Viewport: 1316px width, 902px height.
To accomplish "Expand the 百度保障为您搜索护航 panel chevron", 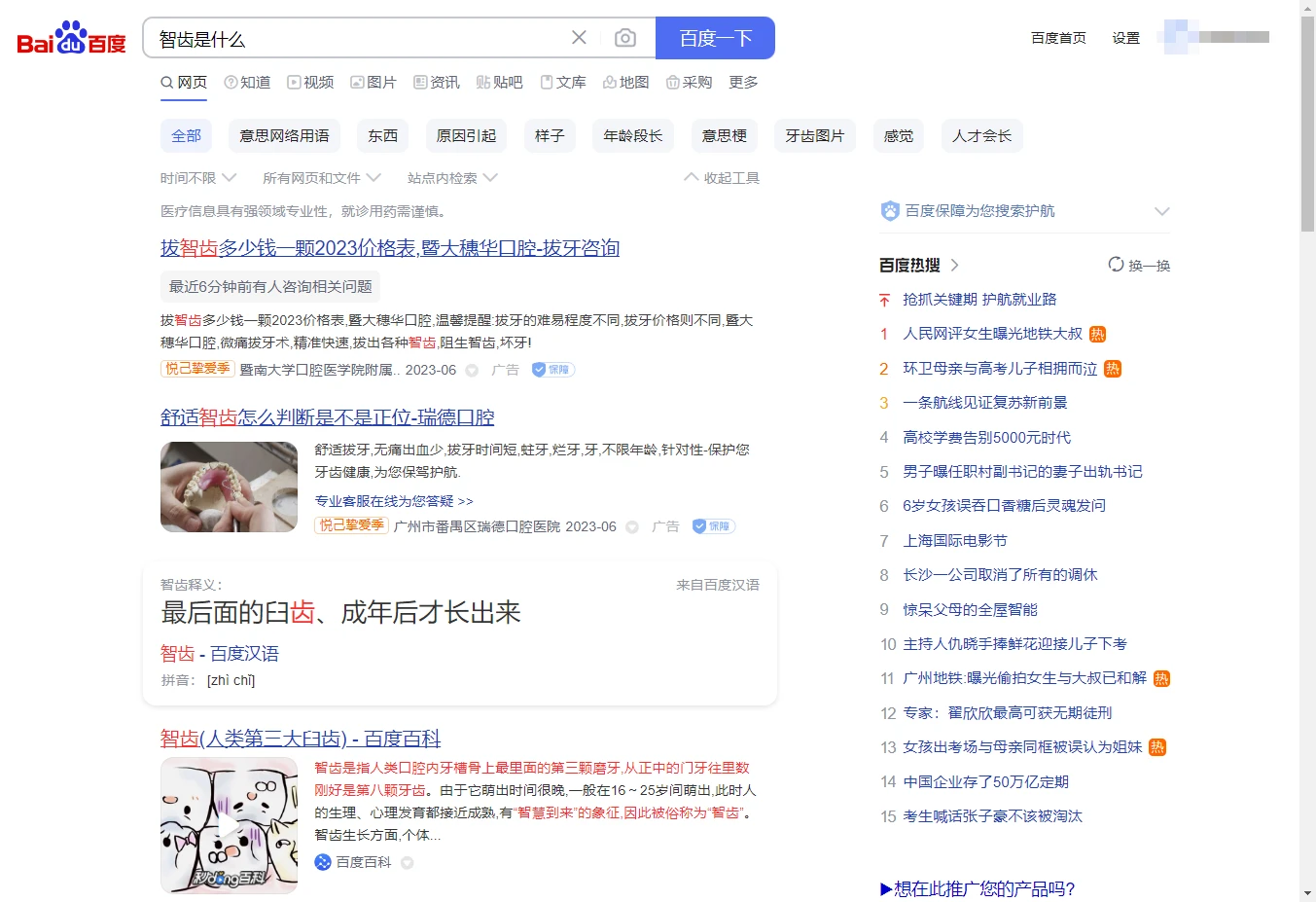I will (1161, 211).
